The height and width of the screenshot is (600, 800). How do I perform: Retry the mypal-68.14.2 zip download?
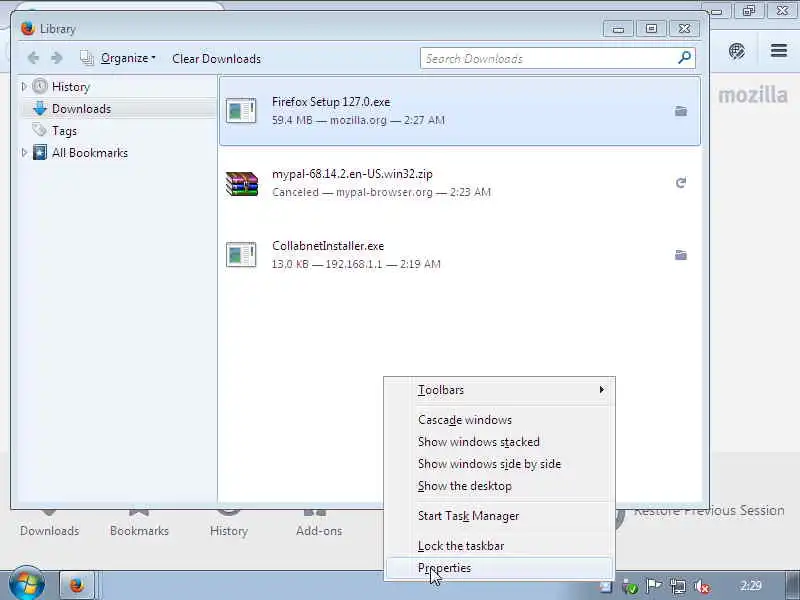[681, 183]
